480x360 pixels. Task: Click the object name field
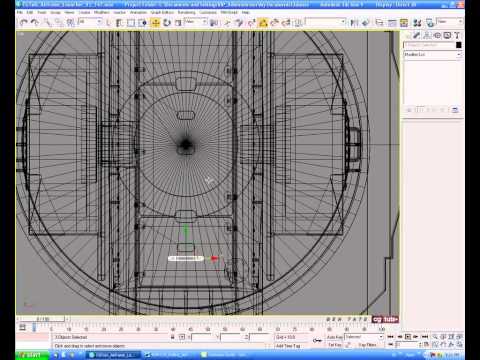pyautogui.click(x=429, y=45)
